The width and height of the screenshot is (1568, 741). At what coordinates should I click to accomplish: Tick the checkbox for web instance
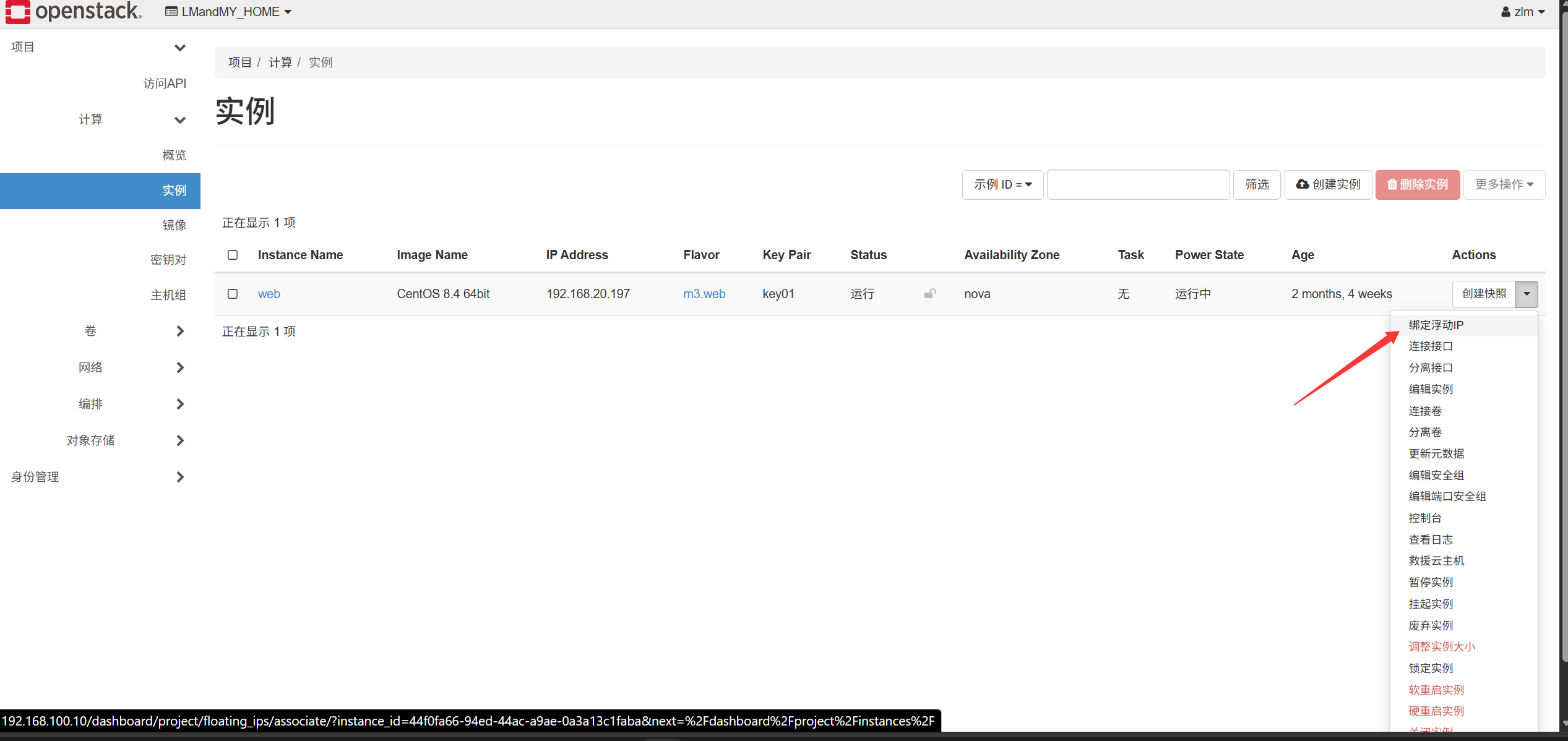233,294
